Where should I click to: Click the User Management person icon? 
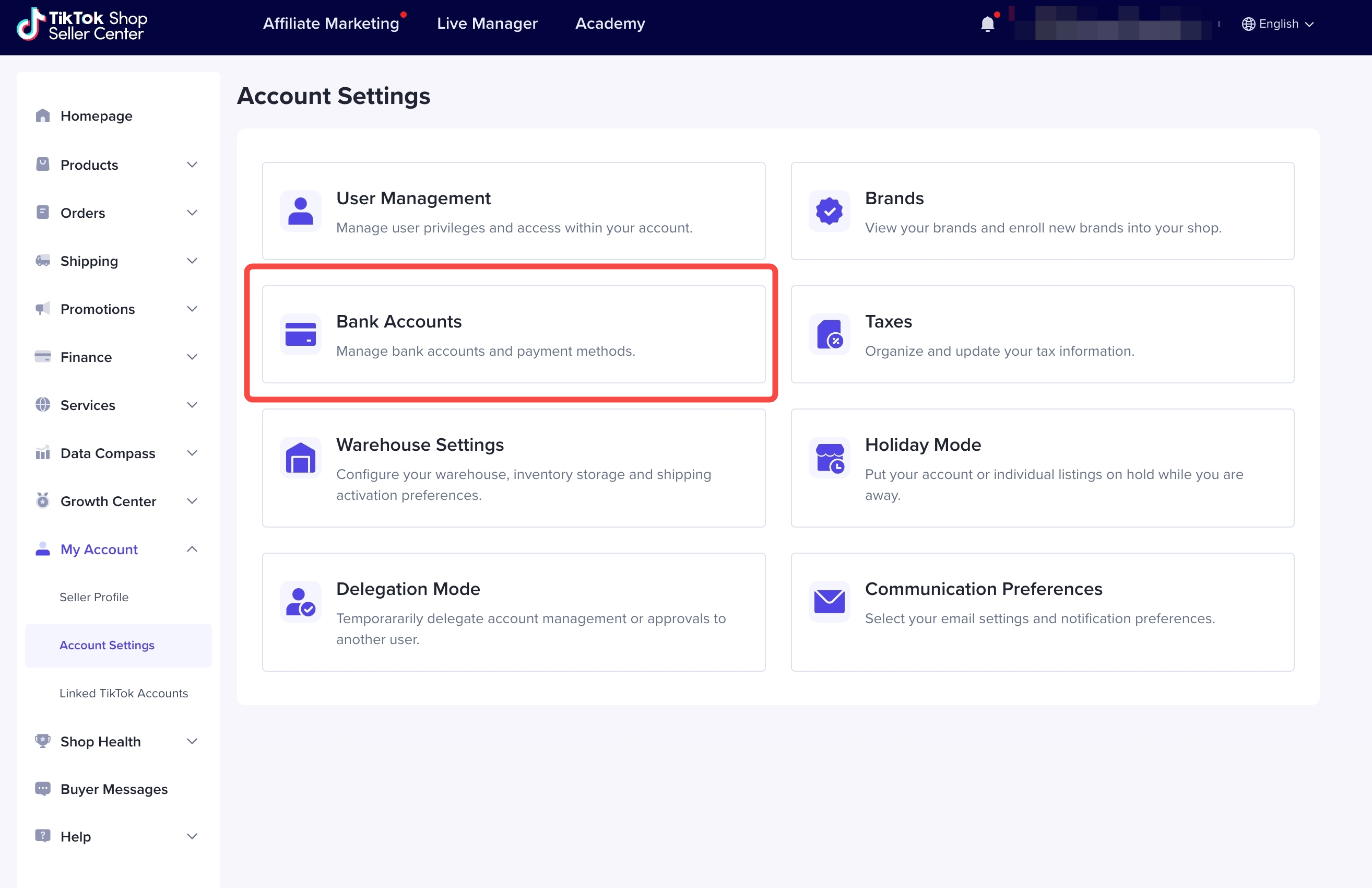pyautogui.click(x=300, y=211)
